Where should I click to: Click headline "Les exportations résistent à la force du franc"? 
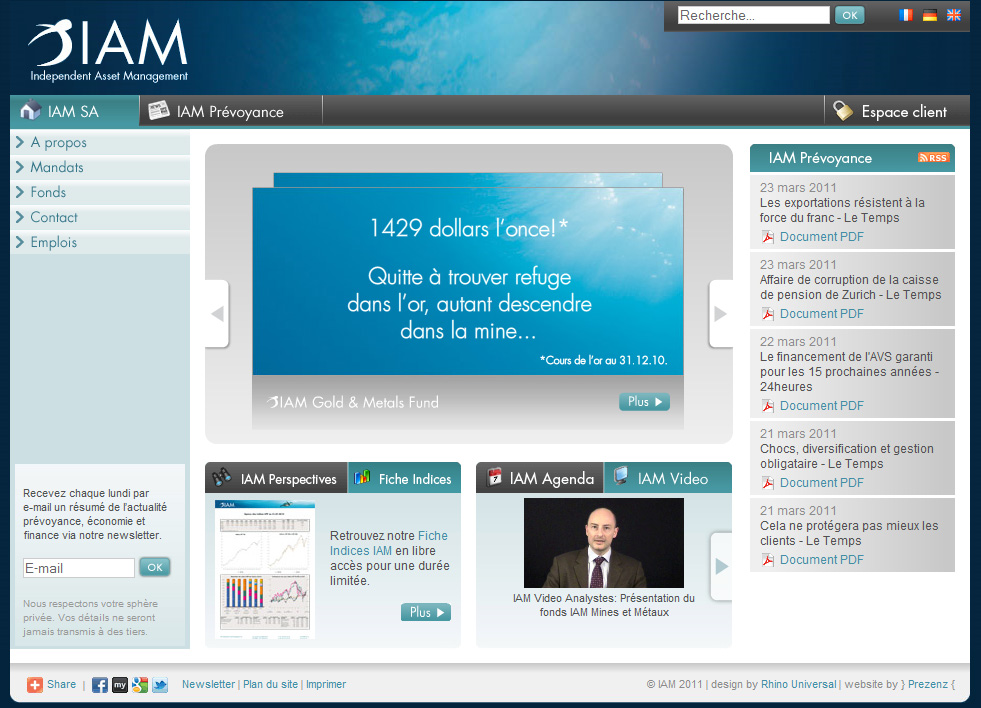[842, 210]
